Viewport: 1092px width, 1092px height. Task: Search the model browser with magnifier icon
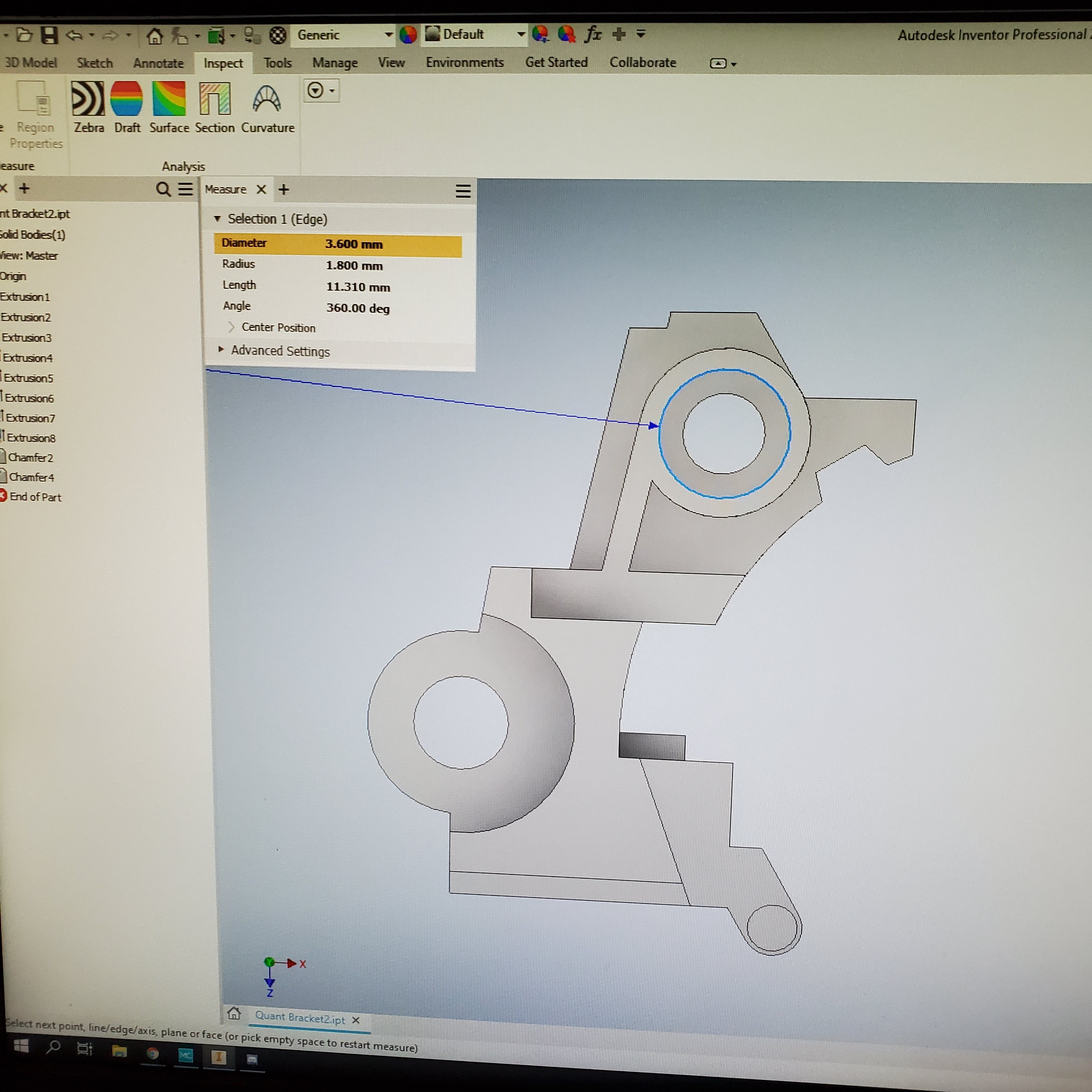click(163, 189)
